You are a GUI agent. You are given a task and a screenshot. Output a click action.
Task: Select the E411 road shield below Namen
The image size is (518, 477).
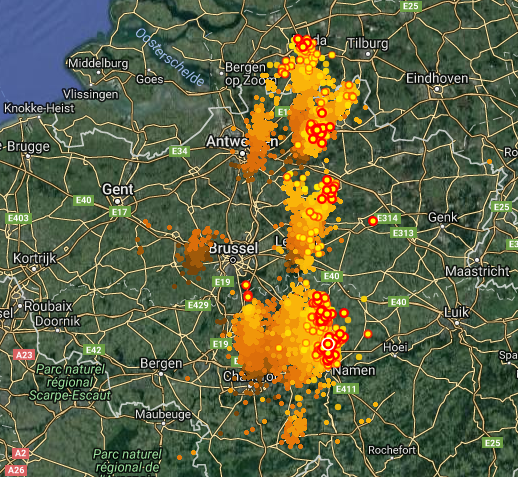[x=346, y=389]
